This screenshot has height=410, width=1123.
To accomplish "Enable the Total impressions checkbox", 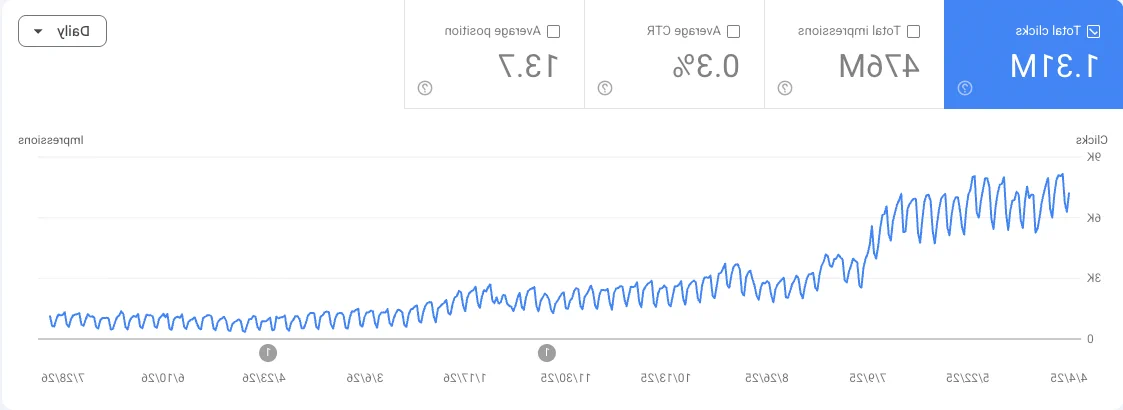I will pos(913,32).
